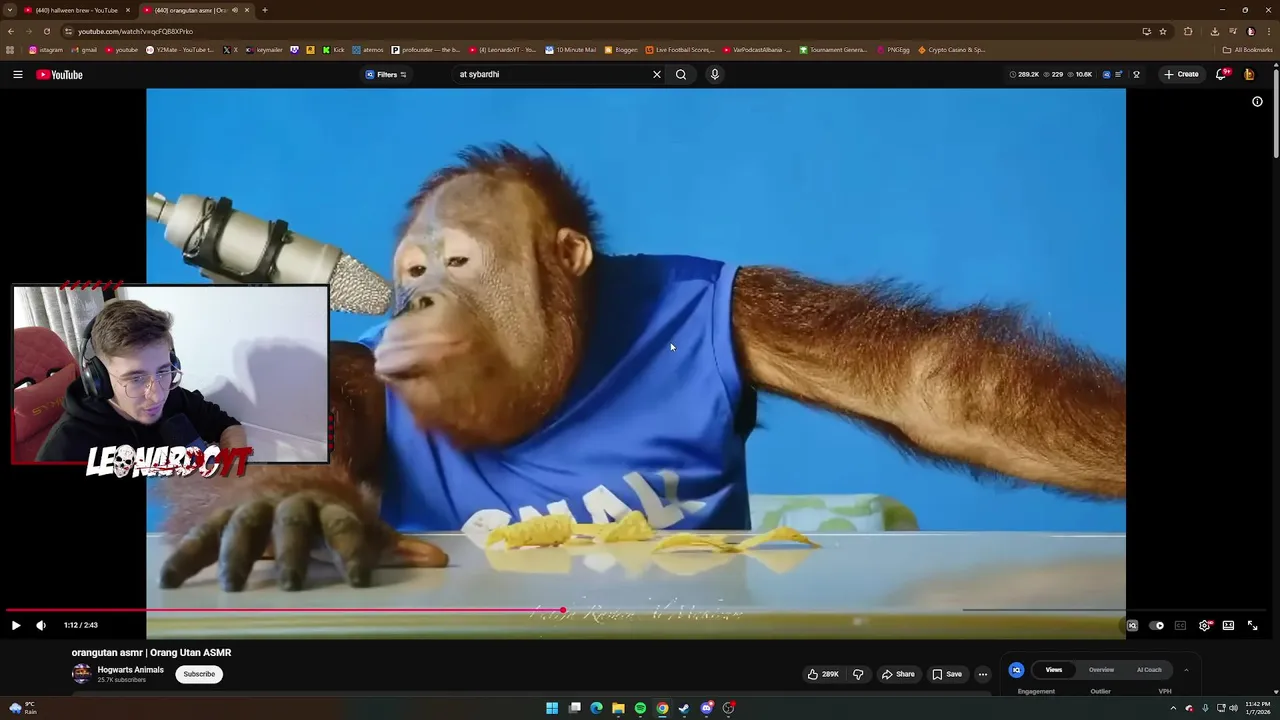The height and width of the screenshot is (720, 1280).
Task: Open Spotify from the taskbar
Action: (x=640, y=708)
